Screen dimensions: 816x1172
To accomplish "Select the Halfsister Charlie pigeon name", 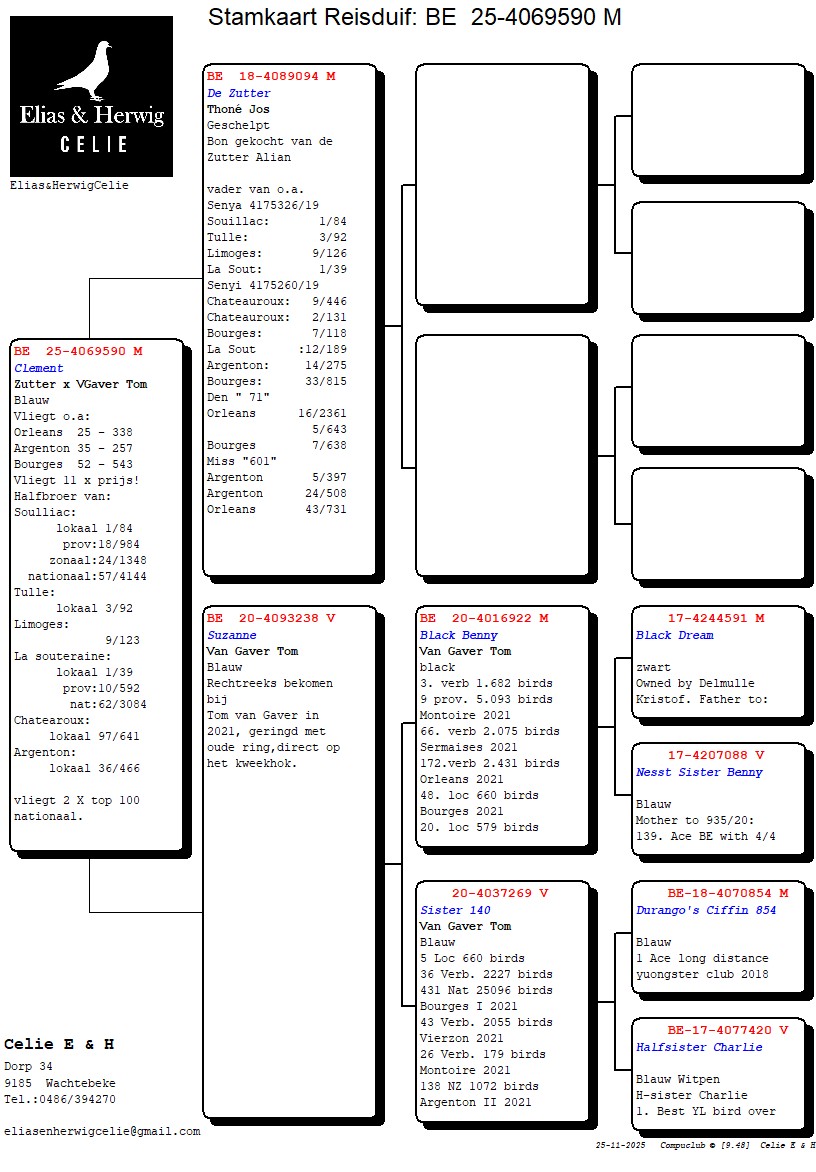I will click(699, 1047).
